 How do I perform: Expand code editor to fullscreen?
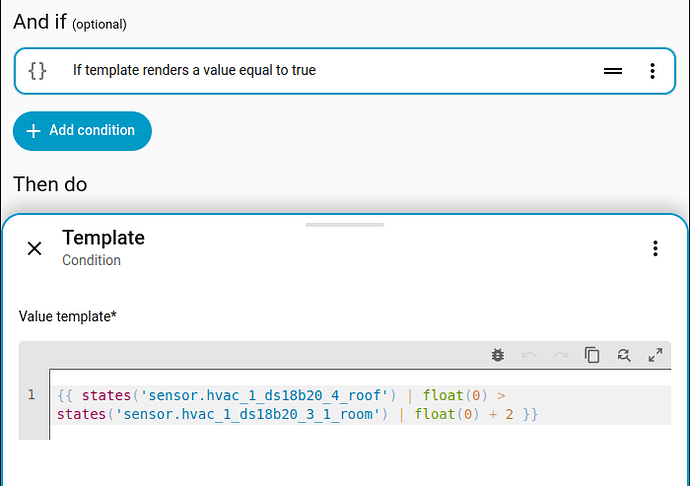click(x=655, y=355)
